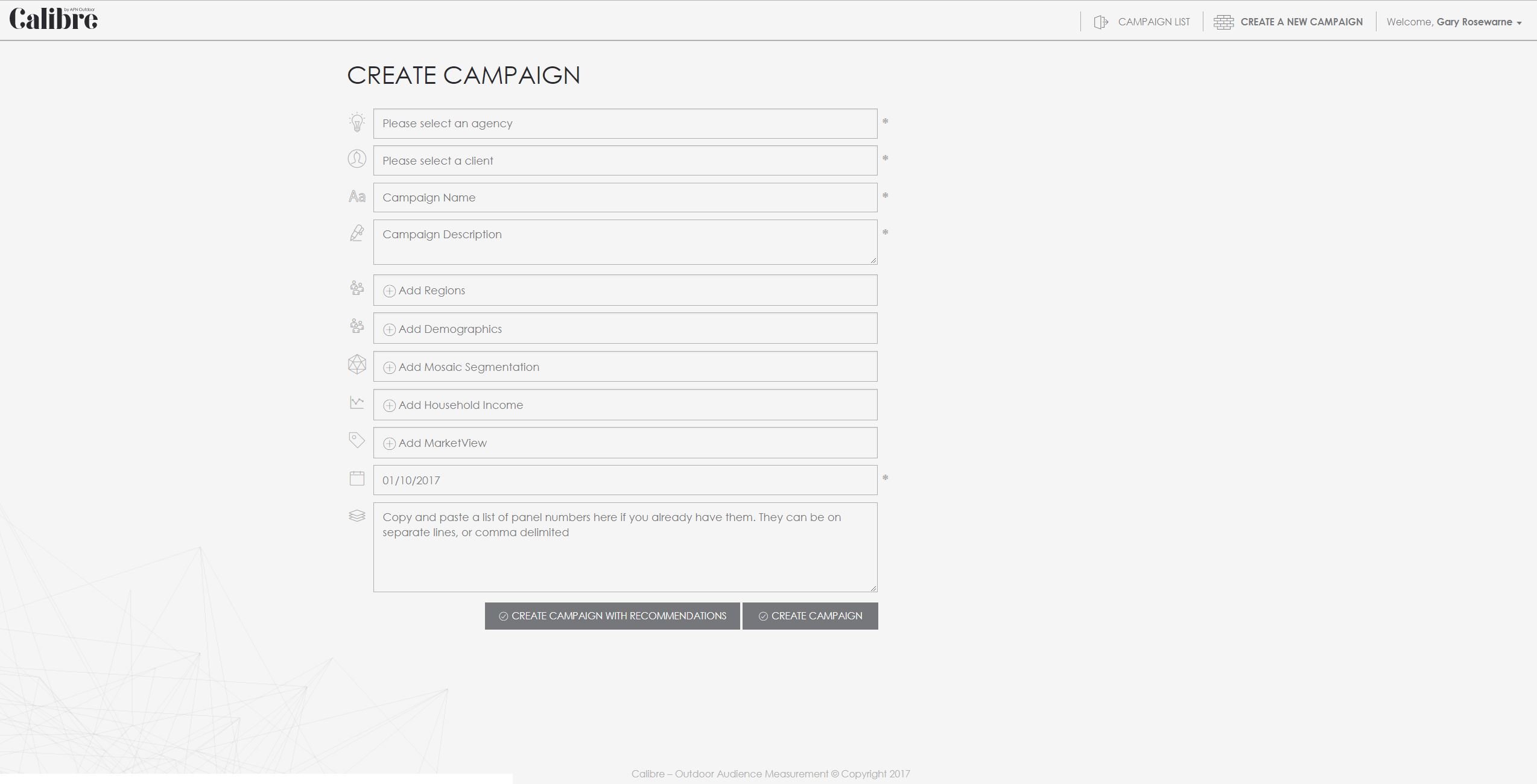Click the lightbulb icon beside agency field
Screen dimensions: 1537x784
point(357,122)
